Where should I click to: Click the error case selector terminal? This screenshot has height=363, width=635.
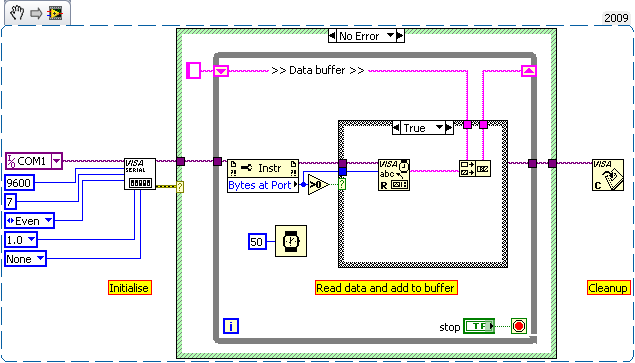click(x=180, y=186)
